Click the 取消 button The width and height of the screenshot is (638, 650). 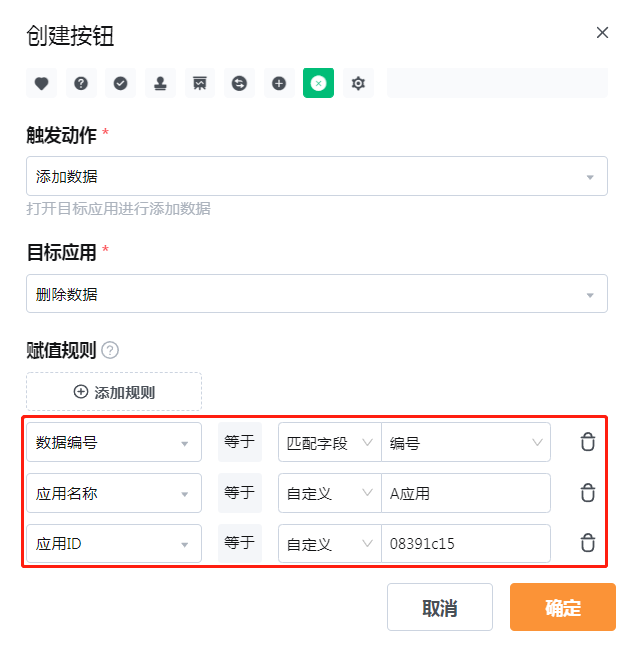[440, 607]
